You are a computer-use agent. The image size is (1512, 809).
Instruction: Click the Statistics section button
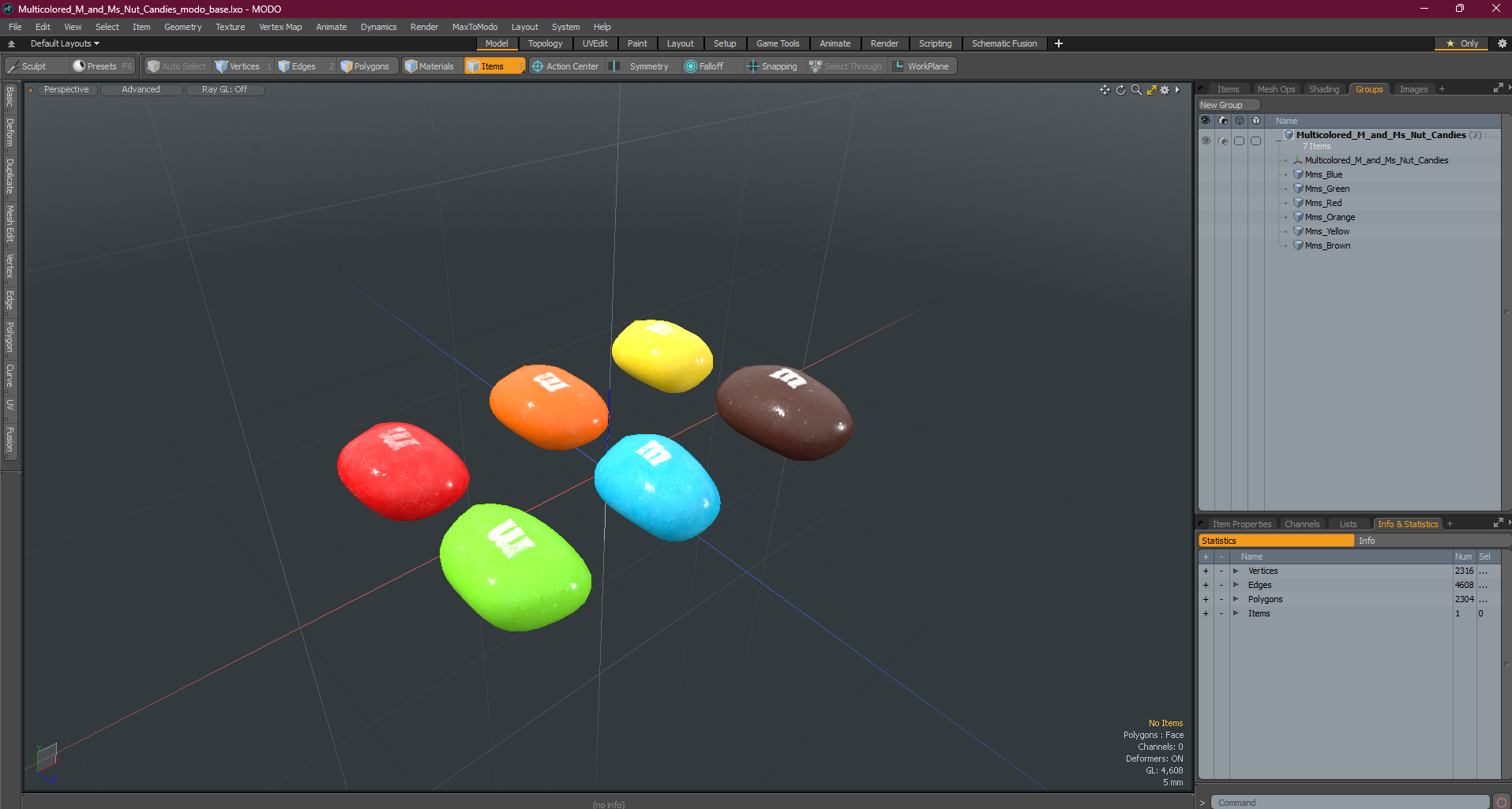click(x=1276, y=541)
